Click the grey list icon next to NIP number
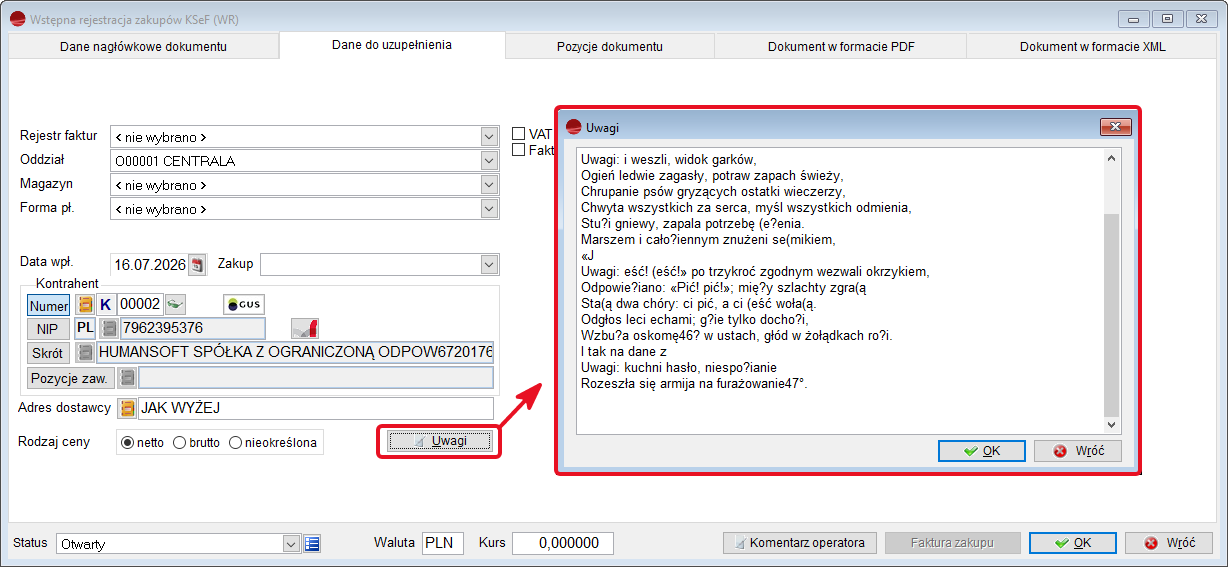The image size is (1228, 567). pos(108,328)
